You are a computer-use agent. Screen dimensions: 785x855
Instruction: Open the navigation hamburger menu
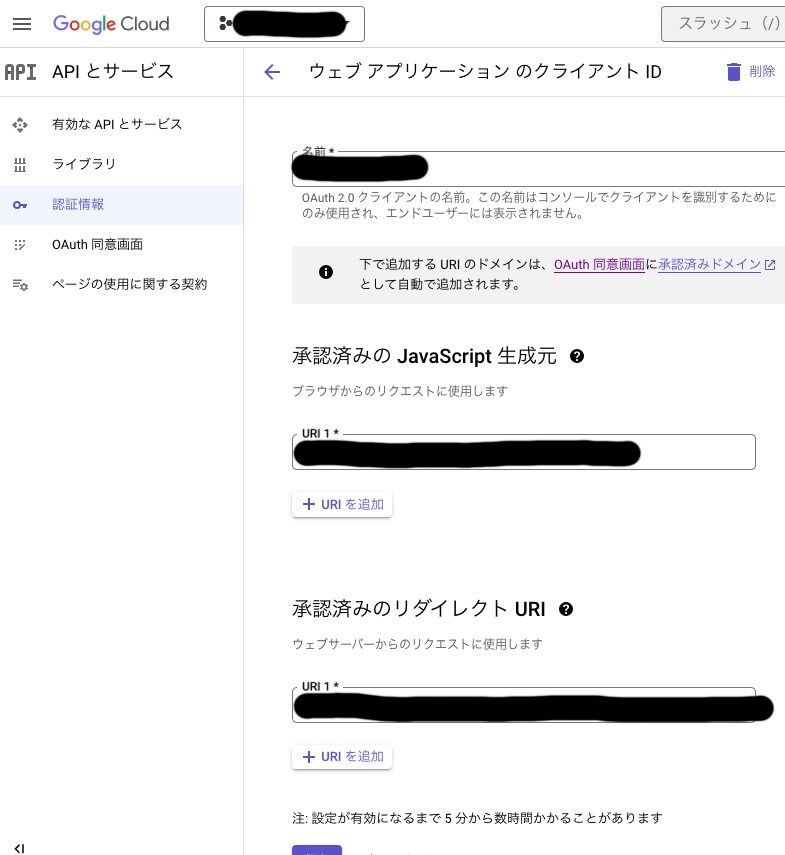[x=22, y=24]
